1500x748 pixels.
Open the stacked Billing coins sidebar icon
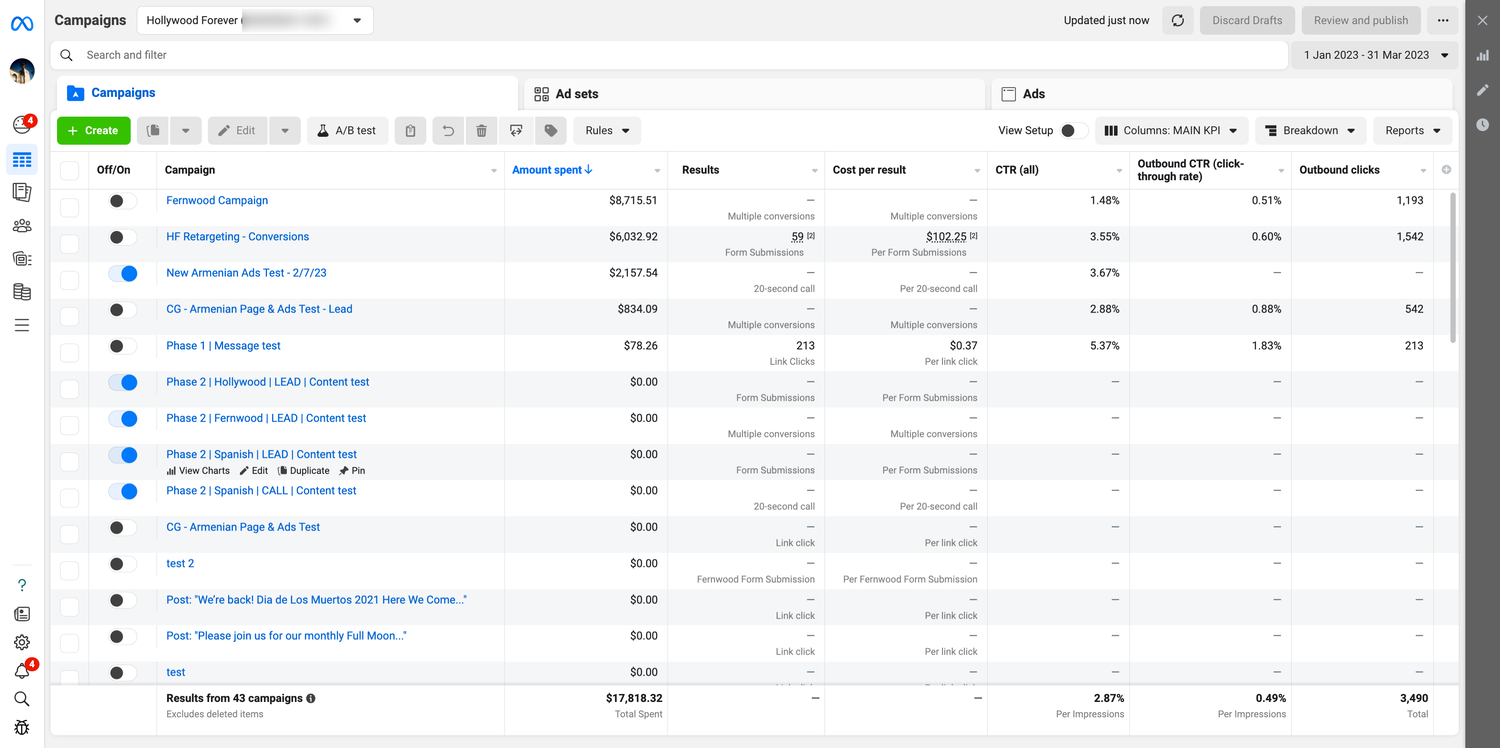(22, 292)
